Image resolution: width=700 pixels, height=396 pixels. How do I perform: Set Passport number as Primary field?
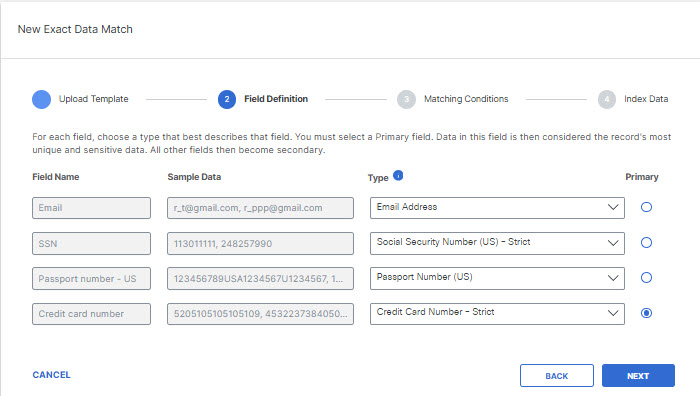point(646,278)
